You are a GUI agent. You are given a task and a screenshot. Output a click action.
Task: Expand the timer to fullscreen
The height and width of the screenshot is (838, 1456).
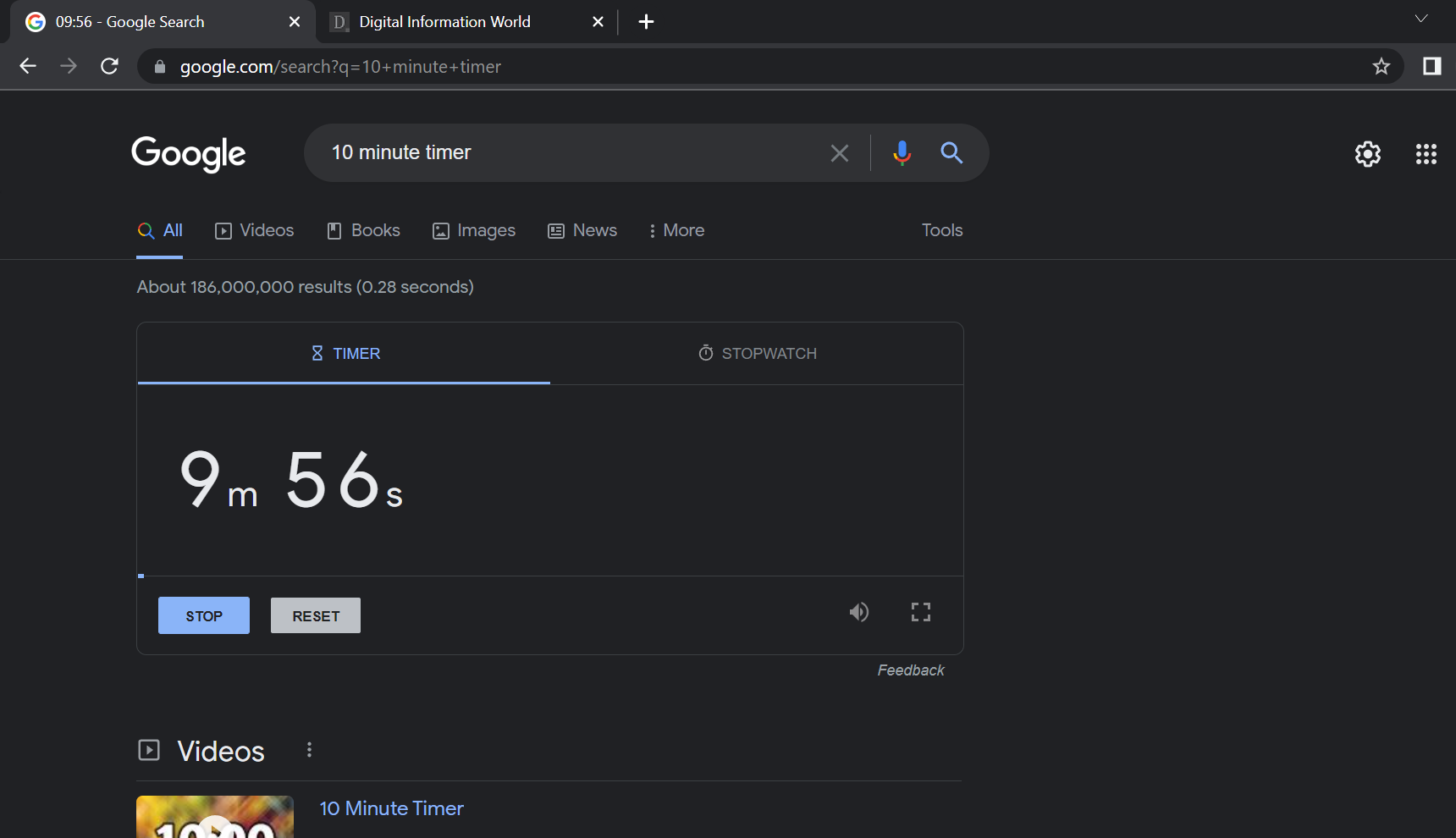click(x=921, y=612)
